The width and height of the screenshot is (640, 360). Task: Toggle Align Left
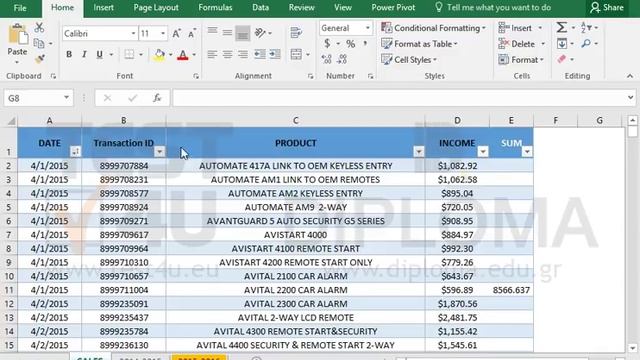click(212, 54)
